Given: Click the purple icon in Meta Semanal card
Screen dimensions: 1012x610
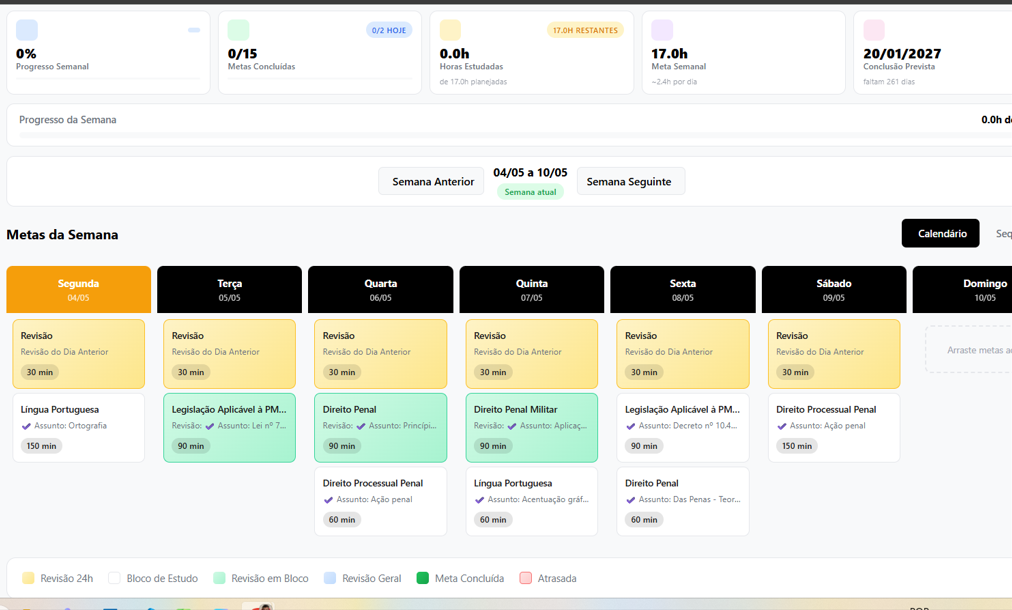Looking at the screenshot, I should tap(662, 30).
